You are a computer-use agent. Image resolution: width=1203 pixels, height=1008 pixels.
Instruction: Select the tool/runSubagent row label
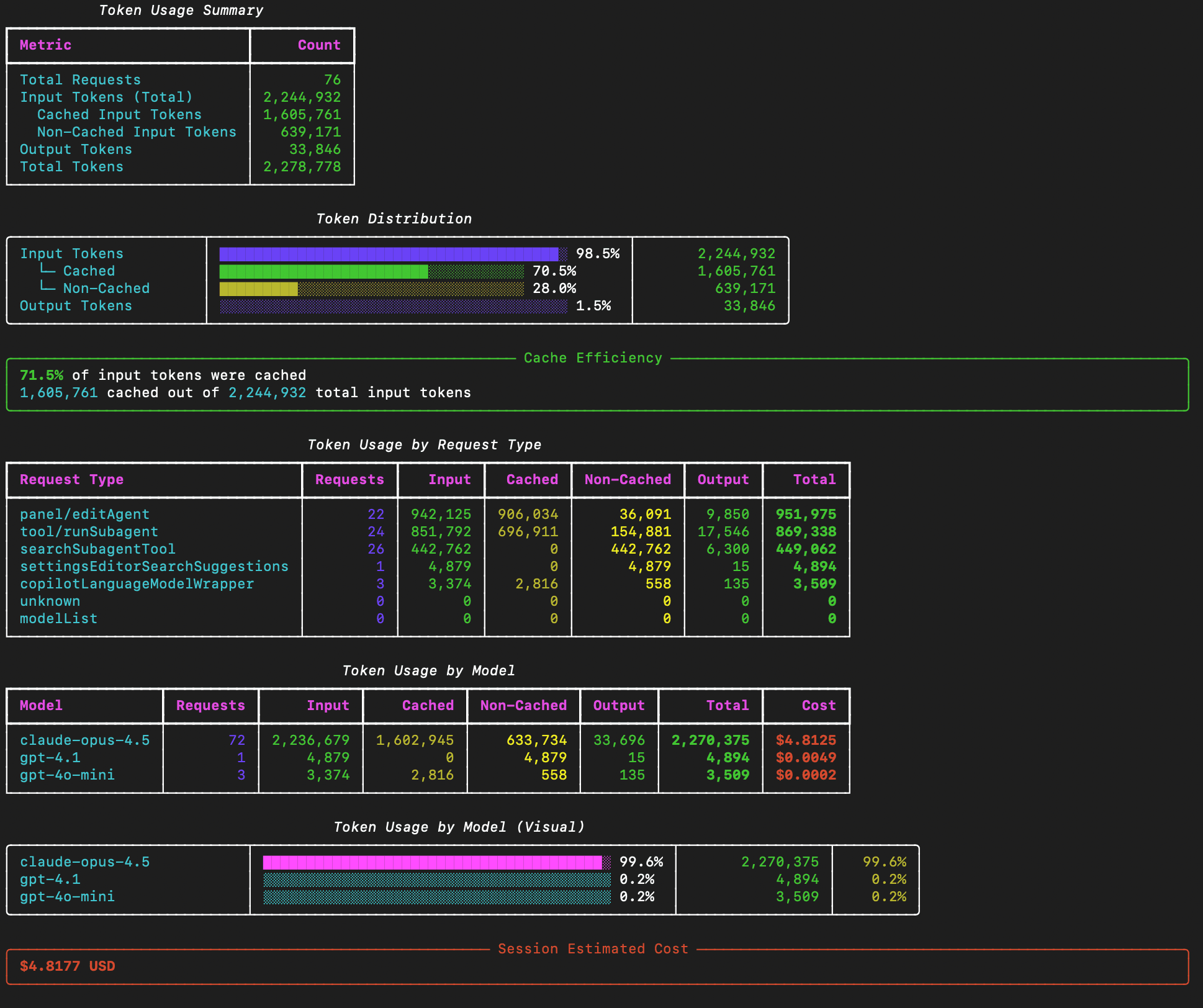89,532
